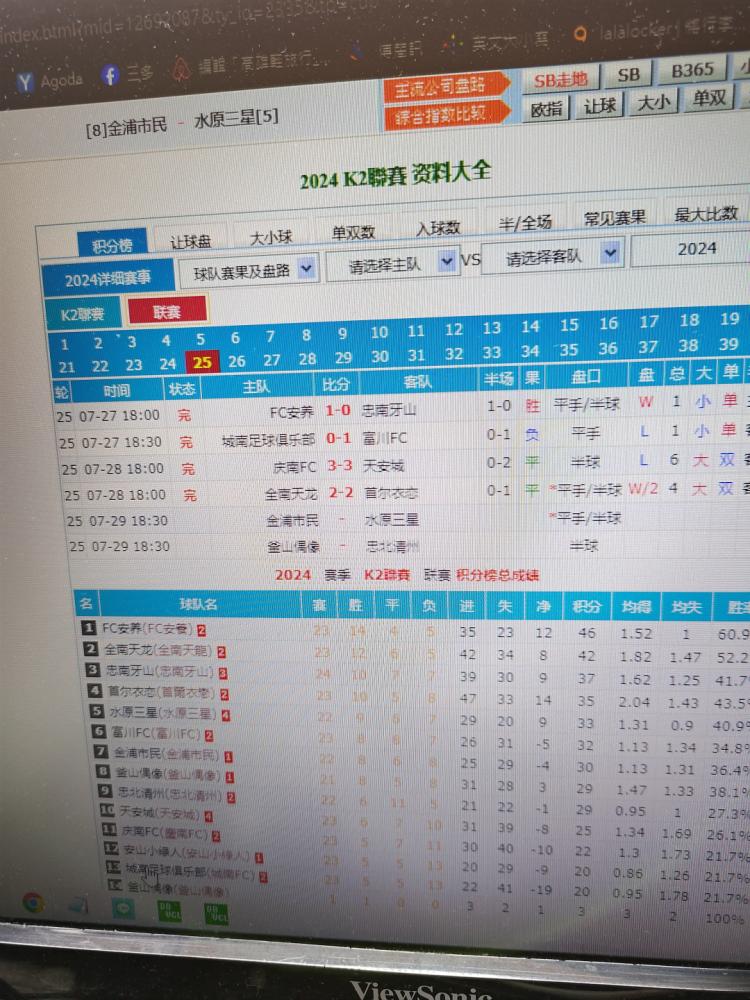
Task: Switch to the 积分榜 tab
Action: click(x=112, y=245)
